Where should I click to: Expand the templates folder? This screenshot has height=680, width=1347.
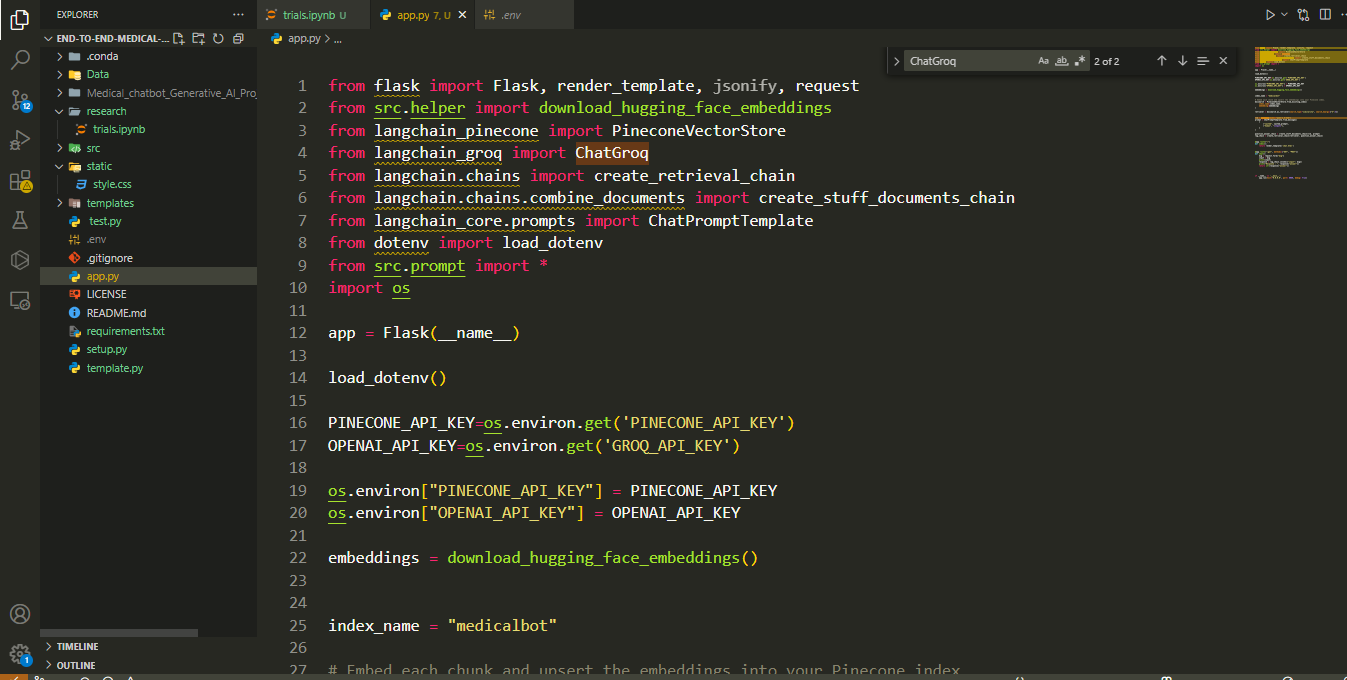pos(109,203)
